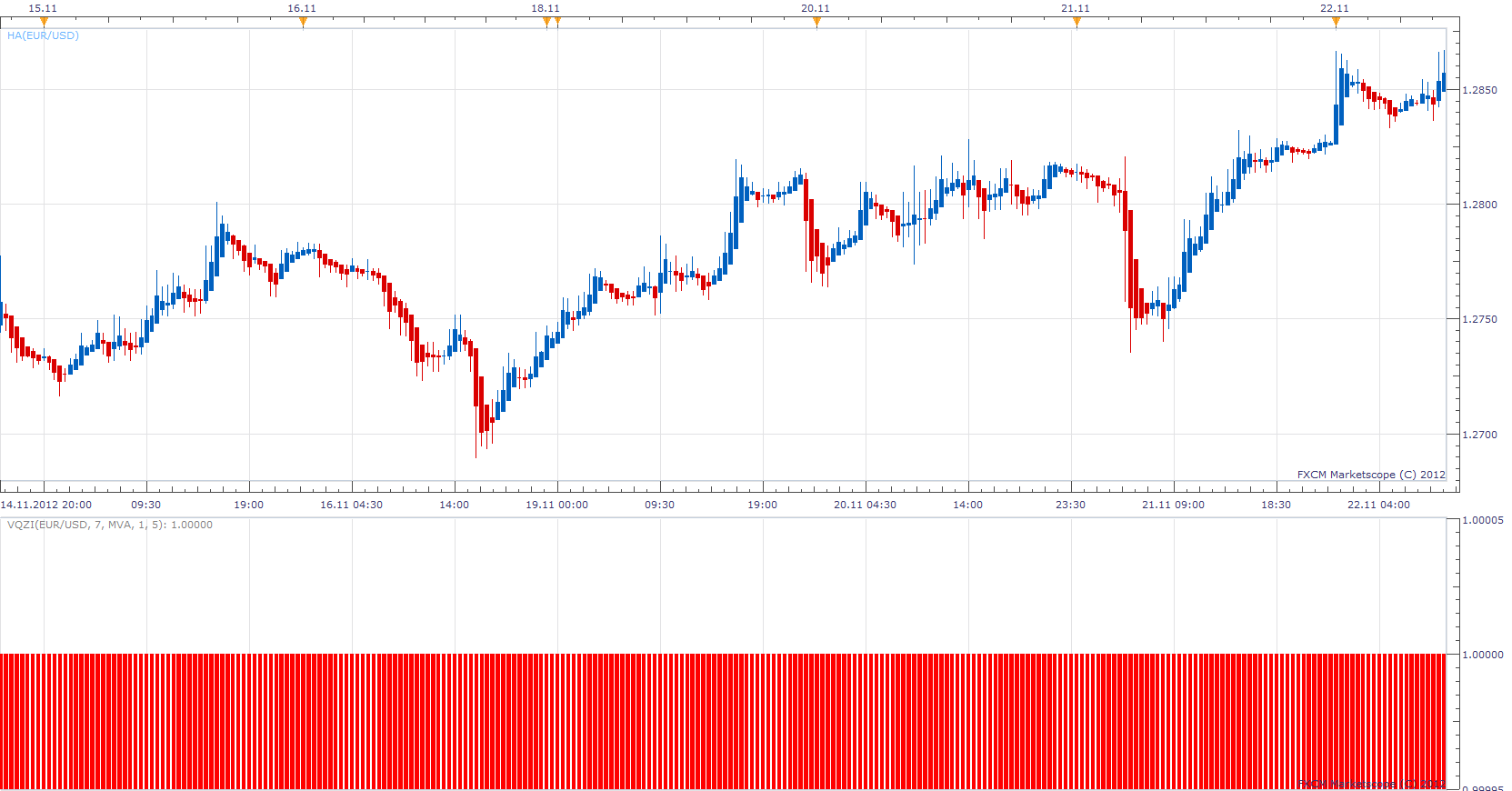Click the 20.11 04:30 time label
The width and height of the screenshot is (1512, 791).
click(x=865, y=505)
